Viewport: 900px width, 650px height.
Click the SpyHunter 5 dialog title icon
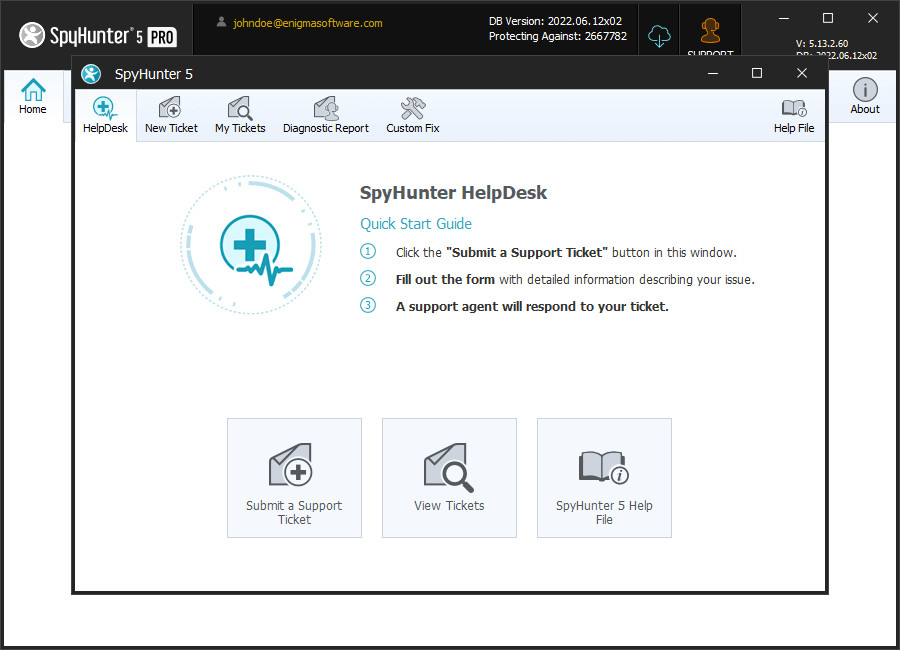click(x=91, y=74)
